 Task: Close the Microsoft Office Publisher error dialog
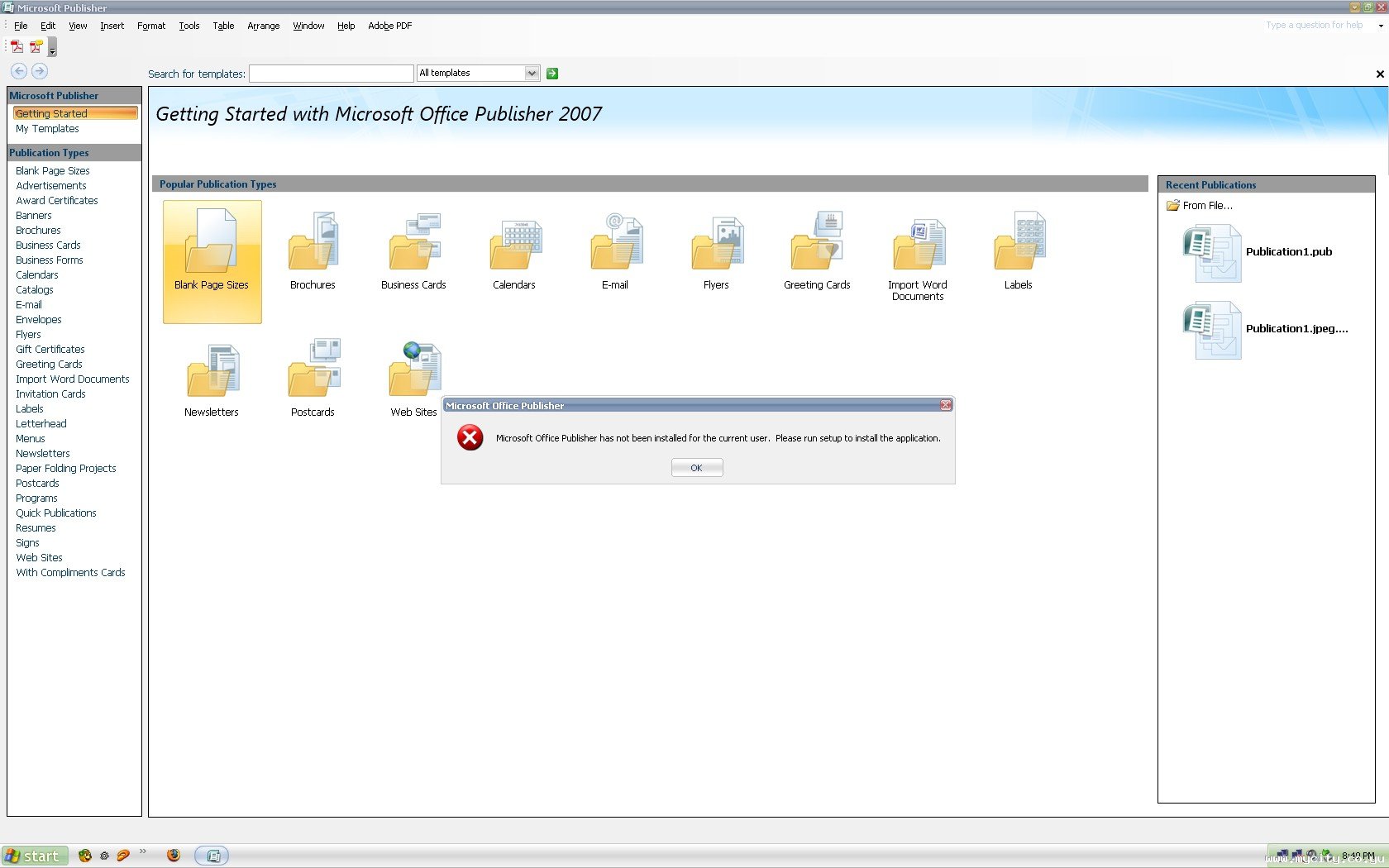point(946,405)
